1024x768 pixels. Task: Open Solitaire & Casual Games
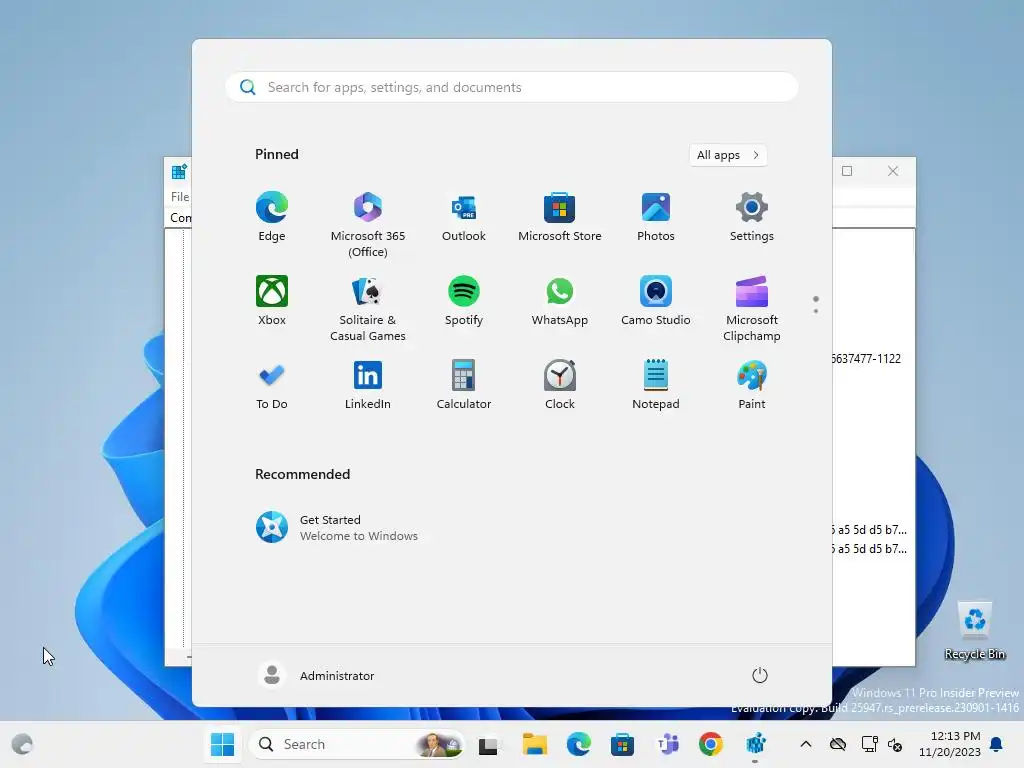[x=368, y=308]
